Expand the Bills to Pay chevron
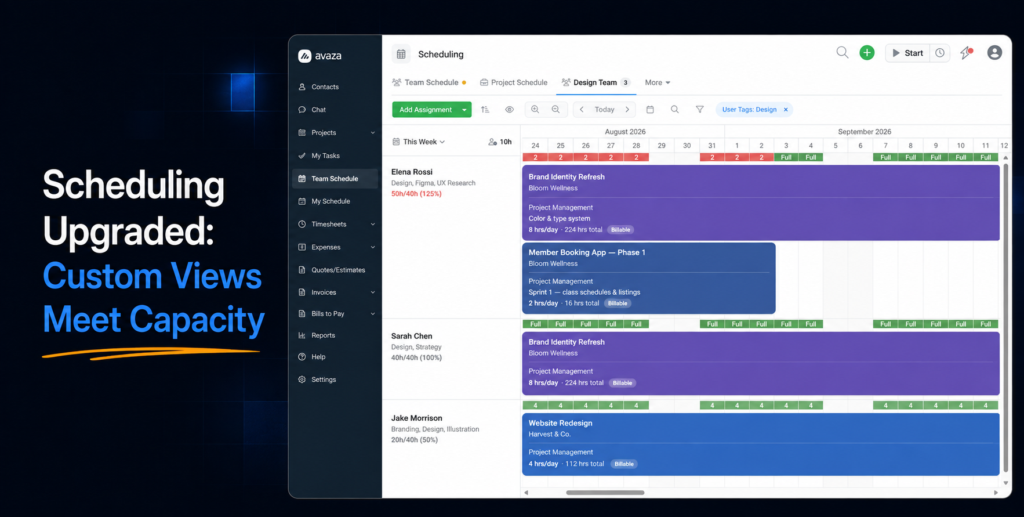Viewport: 1024px width, 517px height. coord(373,313)
